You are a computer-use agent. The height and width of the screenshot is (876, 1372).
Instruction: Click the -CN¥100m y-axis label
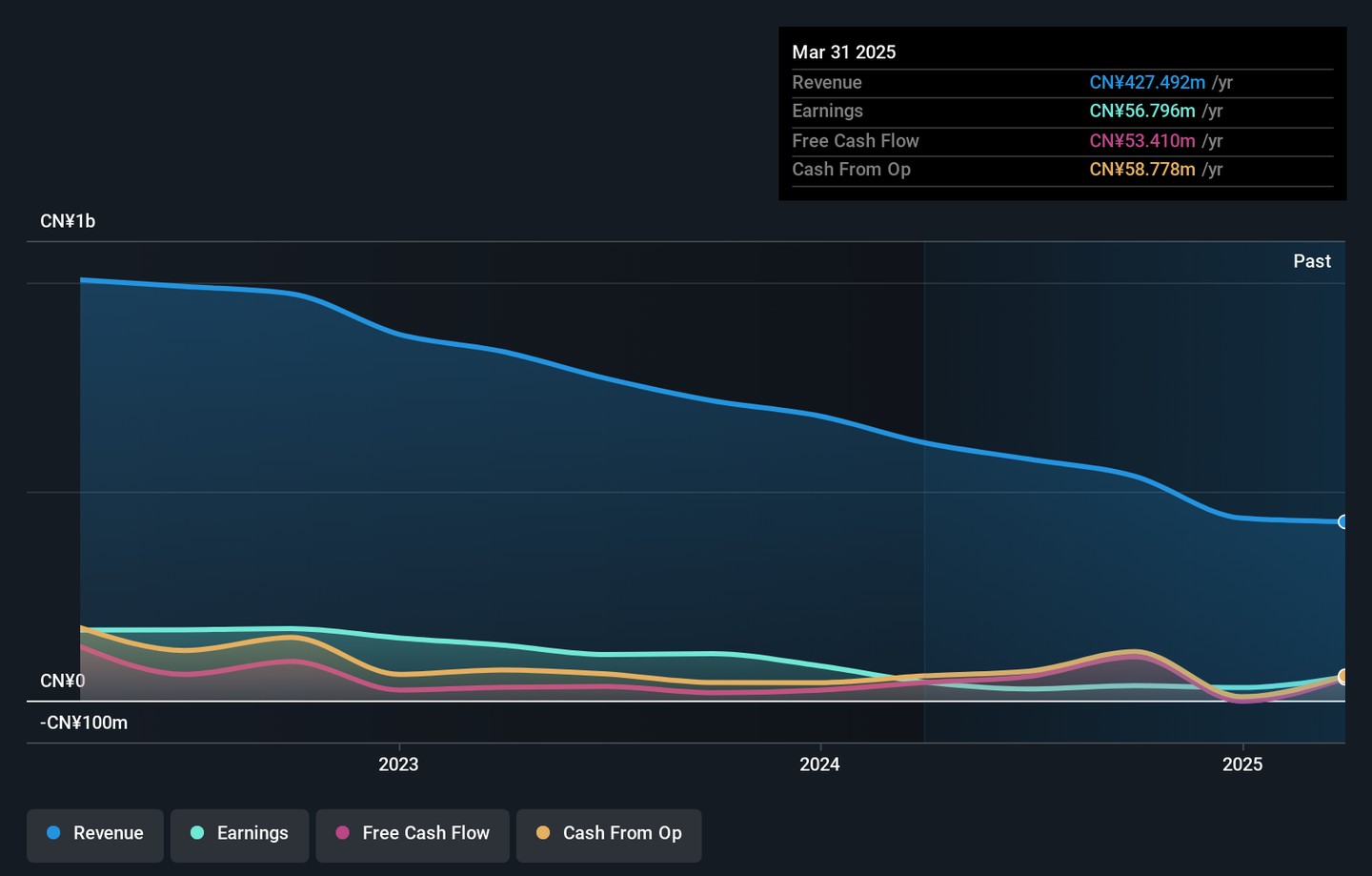pyautogui.click(x=84, y=723)
